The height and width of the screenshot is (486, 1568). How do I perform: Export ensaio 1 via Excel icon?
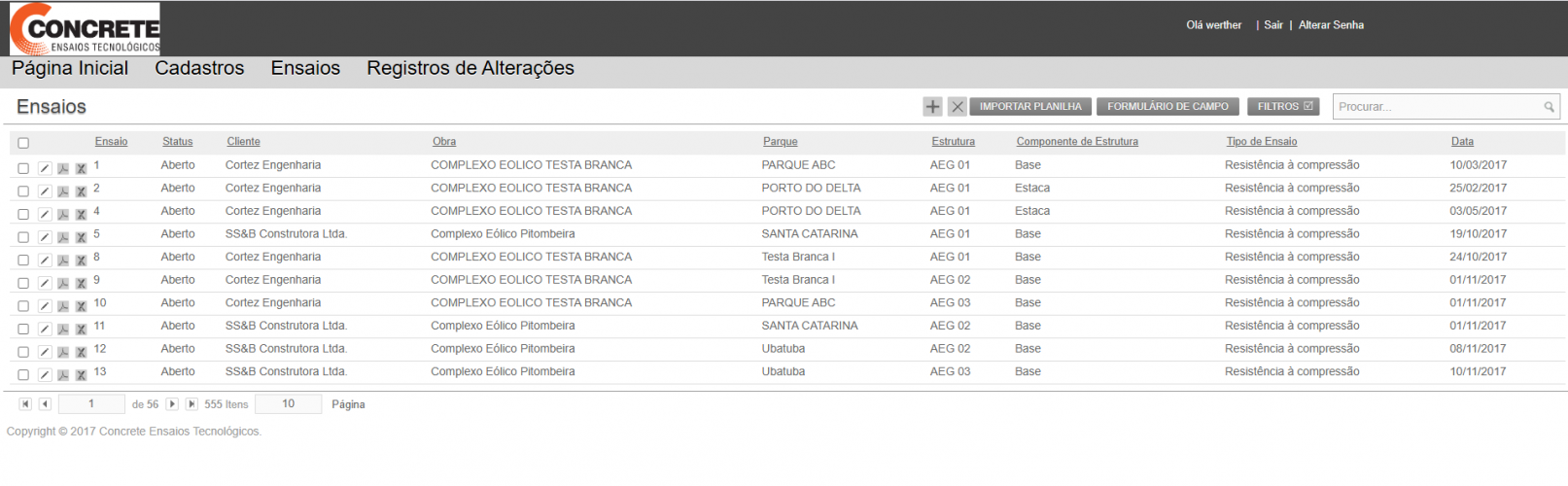tap(81, 168)
